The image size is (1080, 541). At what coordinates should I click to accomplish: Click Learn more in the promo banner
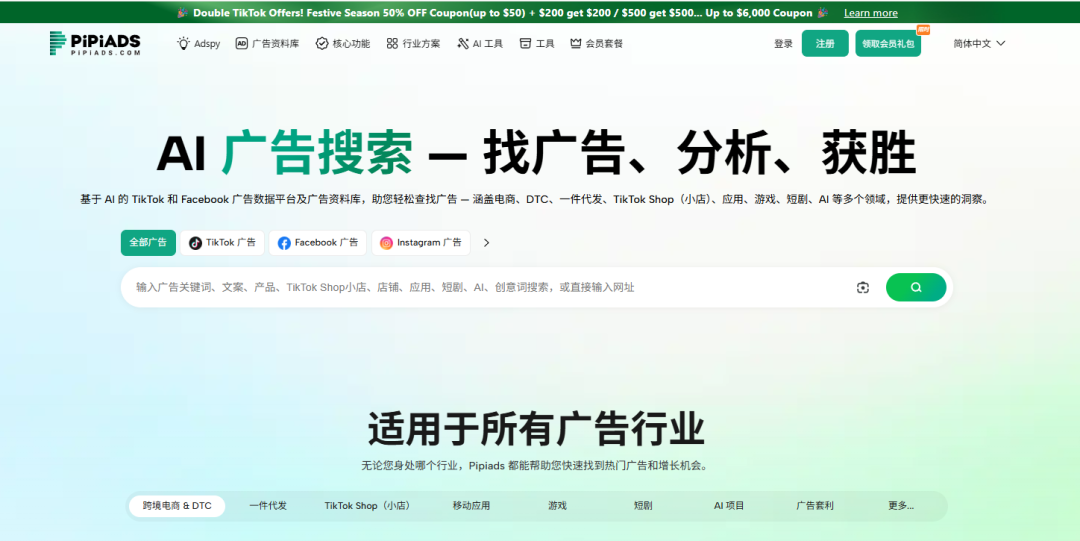(871, 13)
